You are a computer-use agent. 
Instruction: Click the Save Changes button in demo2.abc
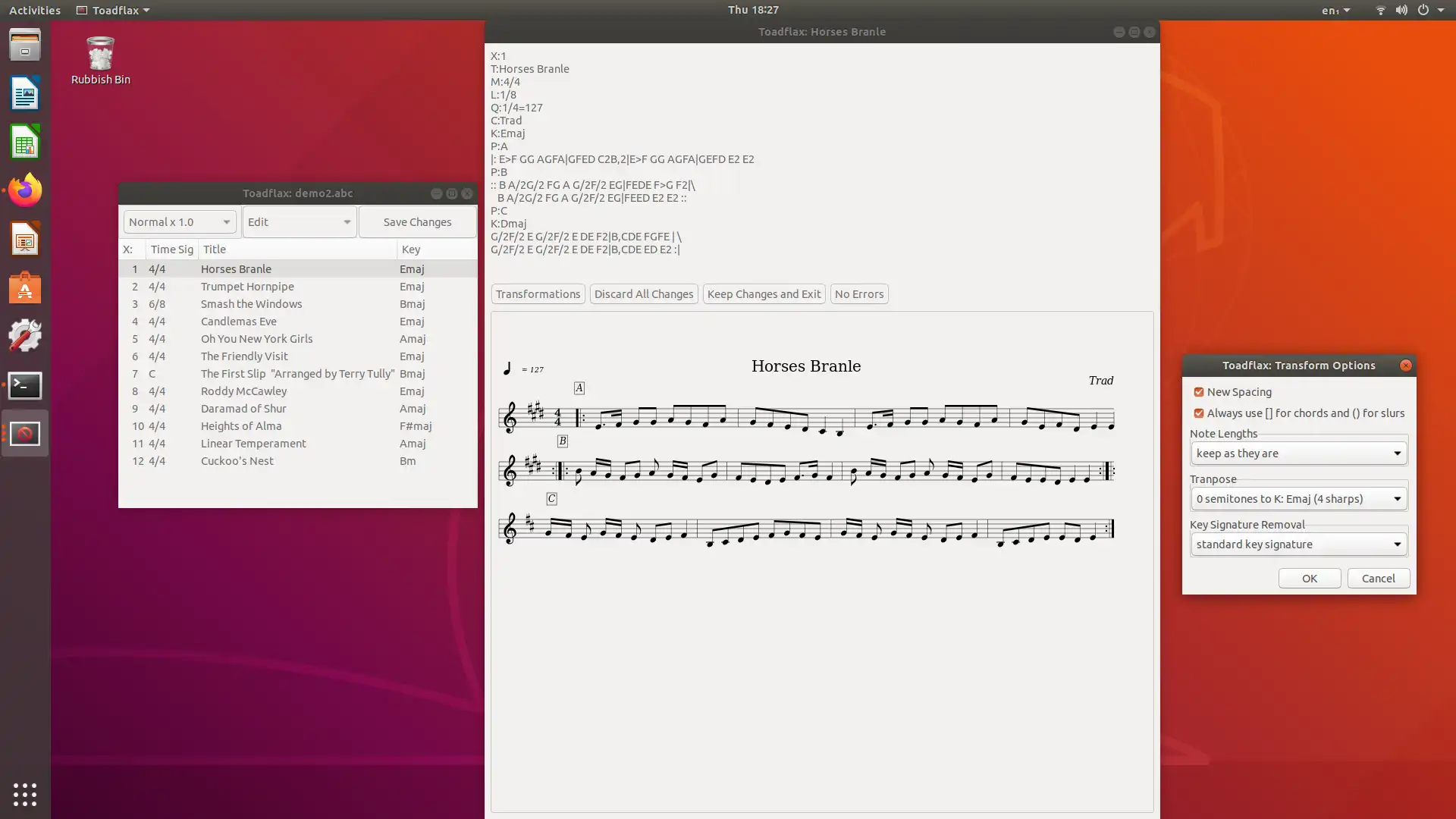(417, 221)
